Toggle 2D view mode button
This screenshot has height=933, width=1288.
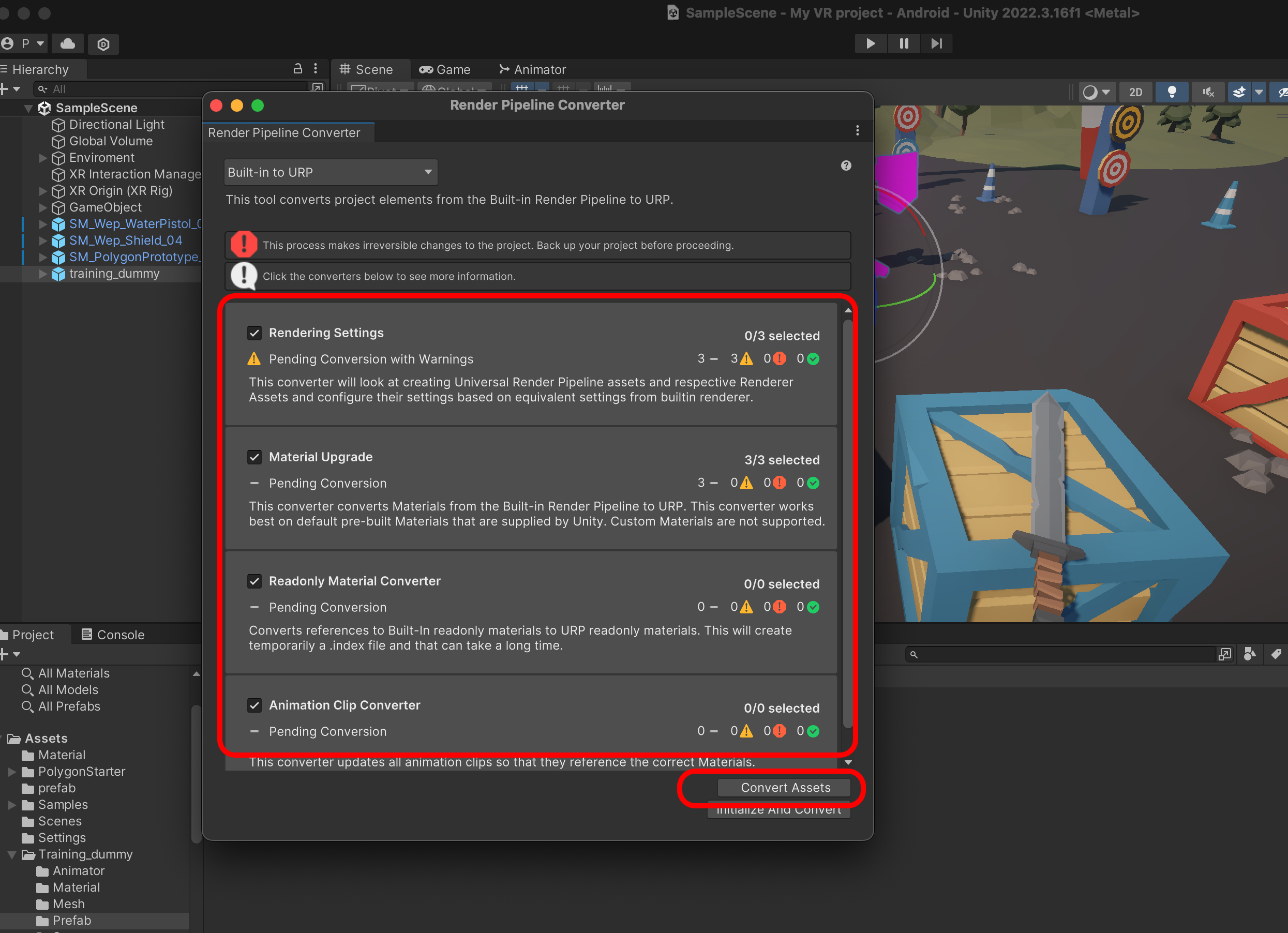[x=1135, y=92]
